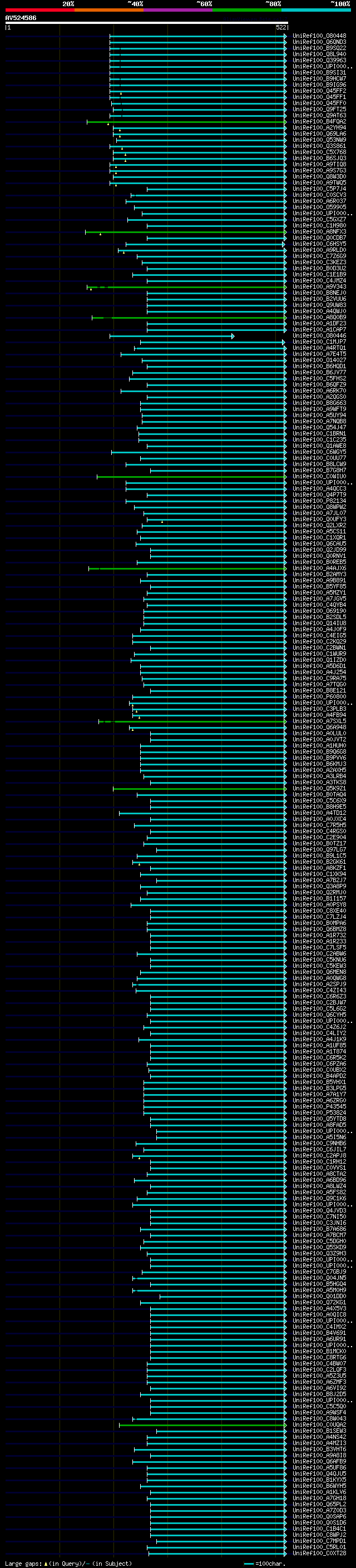Click hit label UniRef100_C4ZI43
This screenshot has height=1568, width=356.
click(319, 990)
